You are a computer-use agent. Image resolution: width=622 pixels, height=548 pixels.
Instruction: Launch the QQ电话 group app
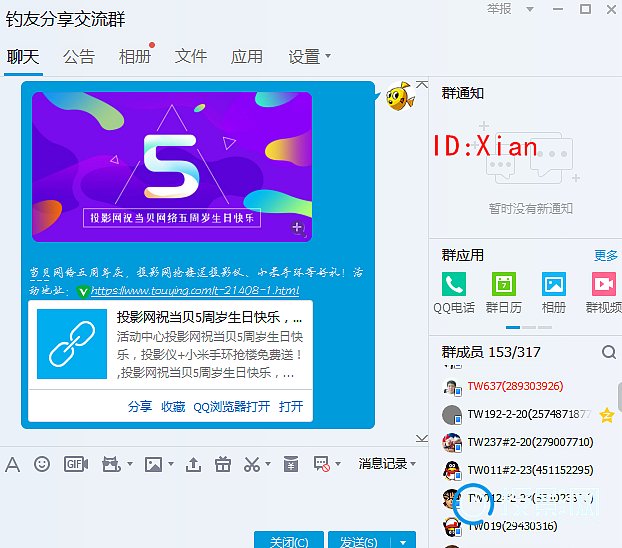coord(454,292)
